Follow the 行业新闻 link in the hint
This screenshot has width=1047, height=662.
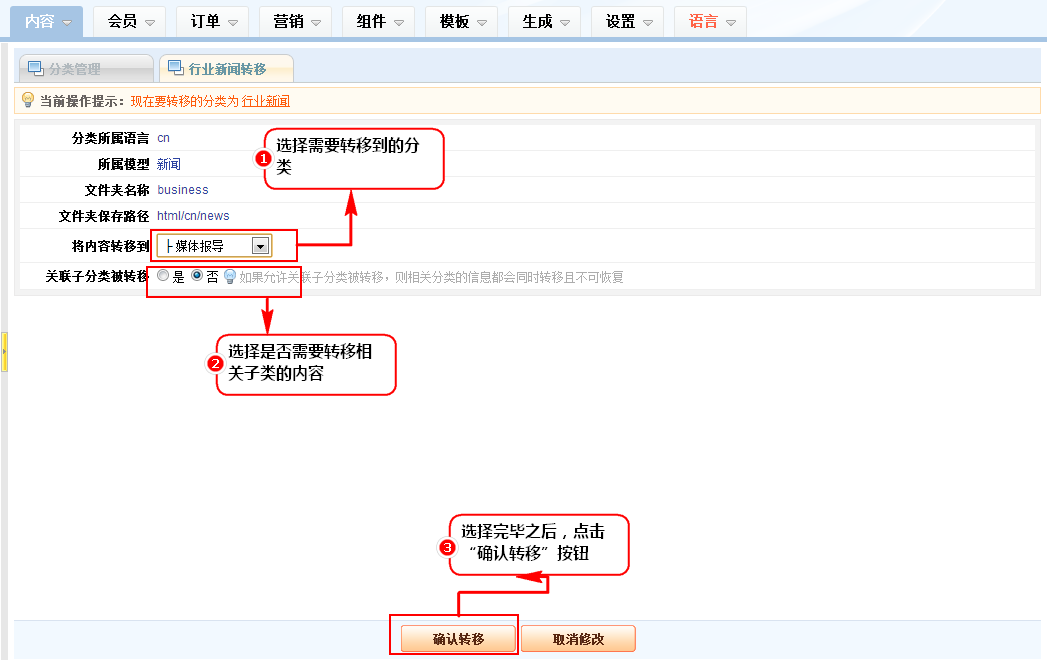[x=266, y=101]
